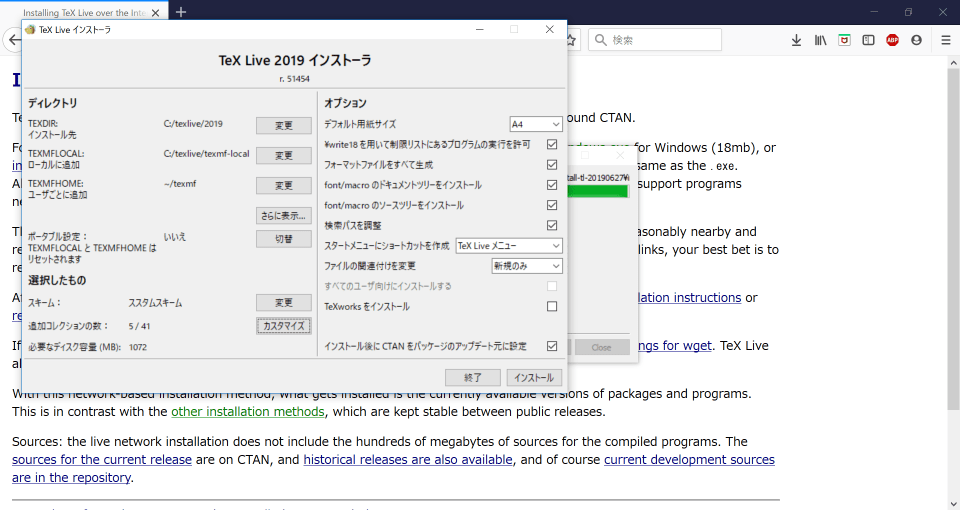Viewport: 960px width, 510px height.
Task: Click the bookmark star icon
Action: pyautogui.click(x=571, y=40)
